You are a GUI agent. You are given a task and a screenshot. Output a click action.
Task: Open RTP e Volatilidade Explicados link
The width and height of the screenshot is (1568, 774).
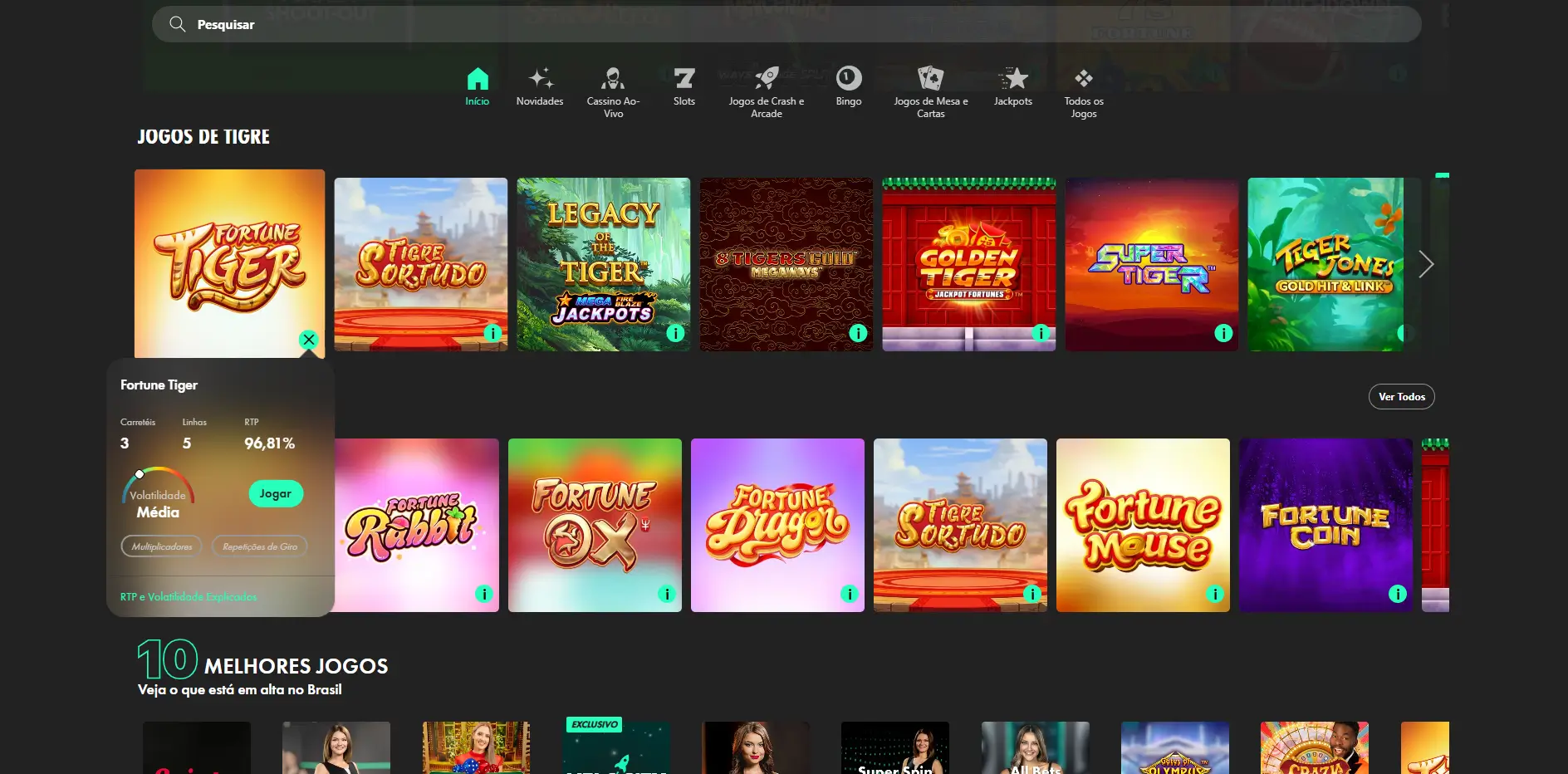pyautogui.click(x=189, y=597)
